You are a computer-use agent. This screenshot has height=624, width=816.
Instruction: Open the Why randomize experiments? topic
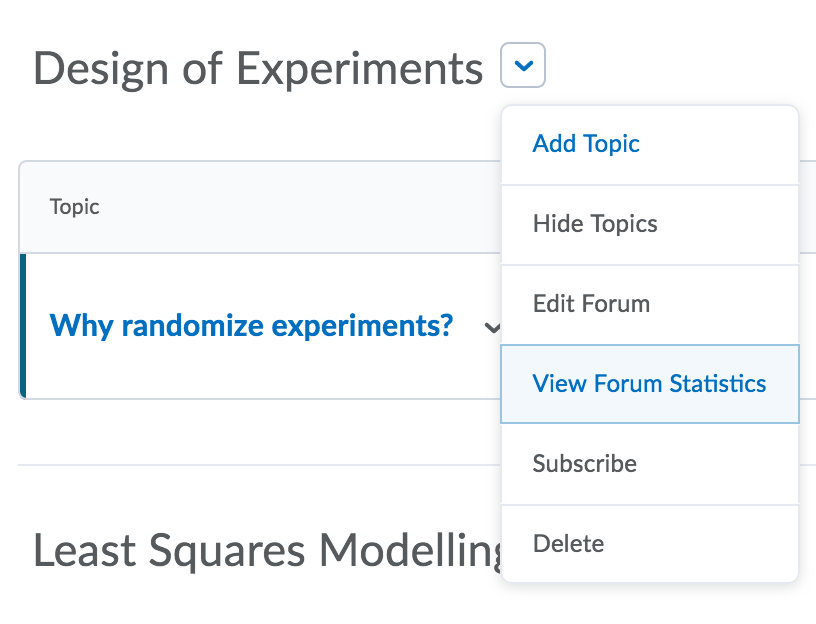click(x=251, y=325)
